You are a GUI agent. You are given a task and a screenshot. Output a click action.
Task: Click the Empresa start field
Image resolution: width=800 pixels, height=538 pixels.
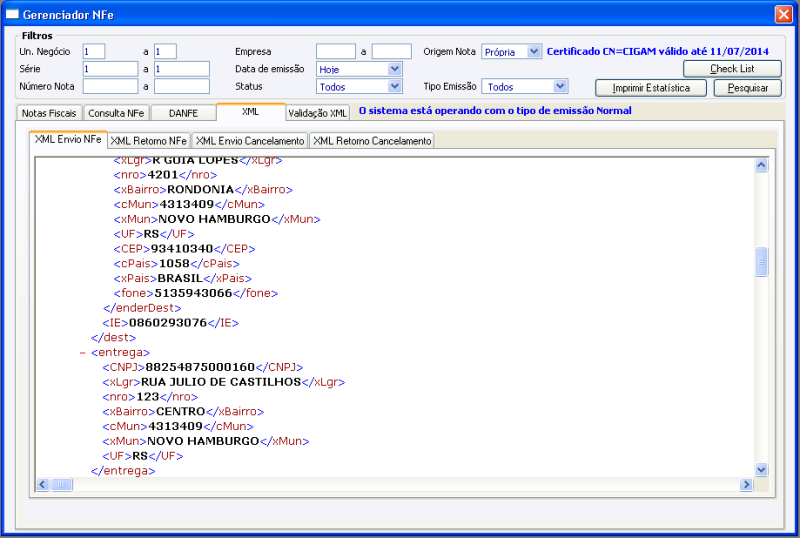click(336, 52)
